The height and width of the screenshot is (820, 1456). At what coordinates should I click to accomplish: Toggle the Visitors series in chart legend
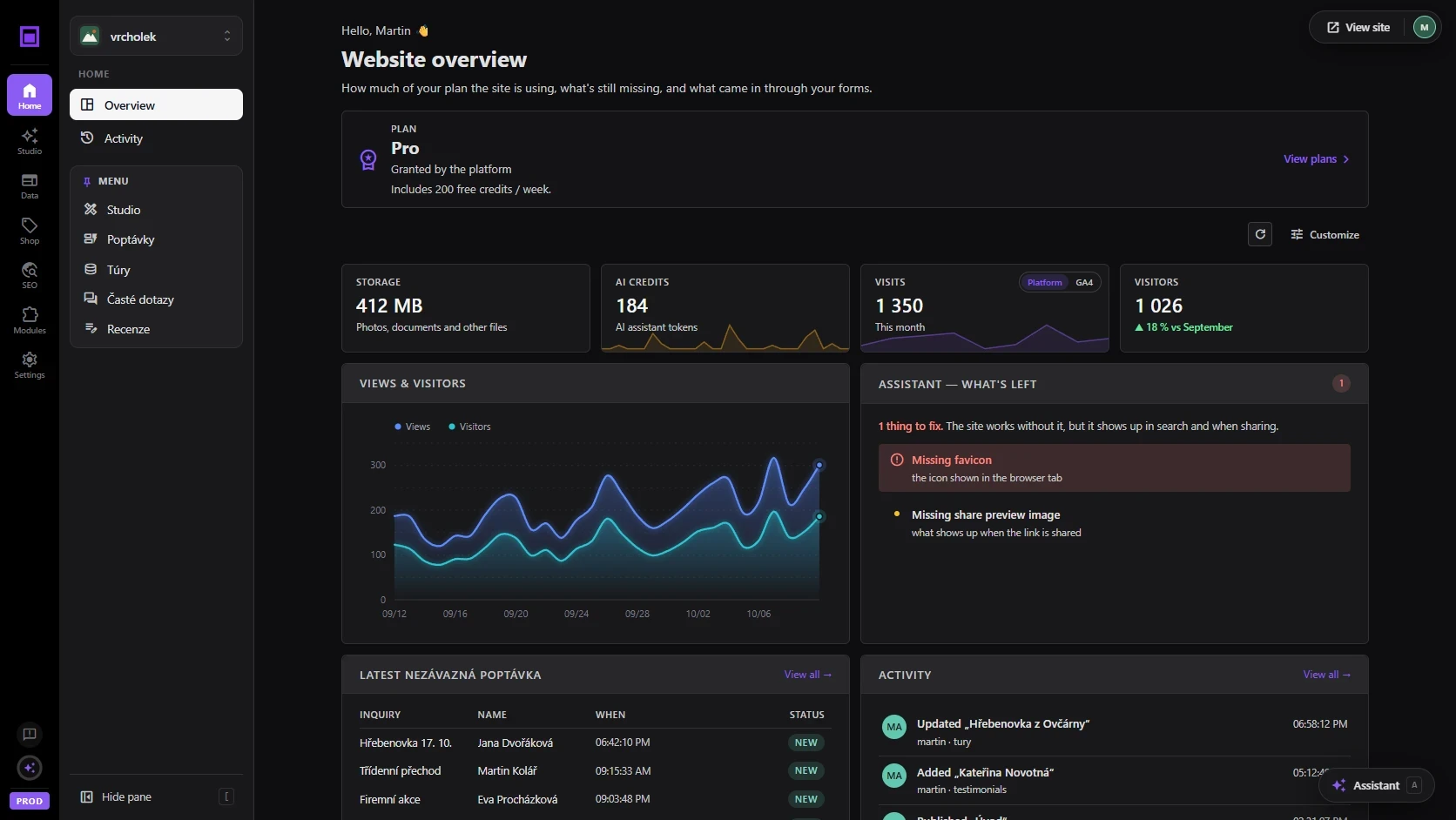click(x=469, y=427)
